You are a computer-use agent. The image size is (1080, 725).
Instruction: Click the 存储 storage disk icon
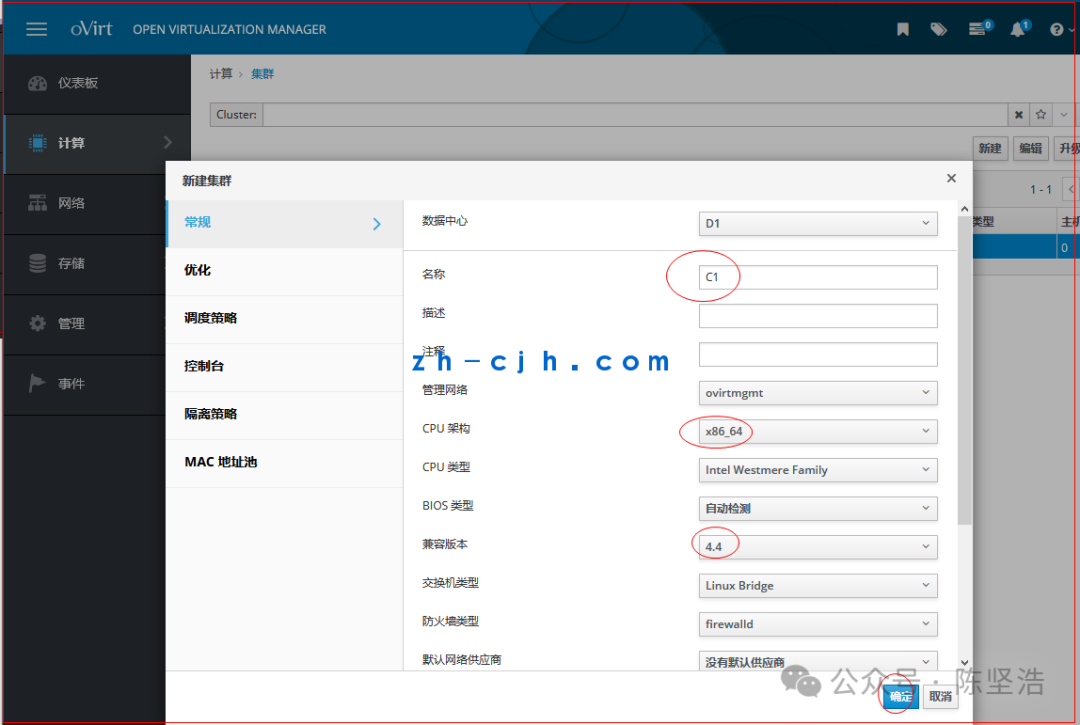coord(37,263)
